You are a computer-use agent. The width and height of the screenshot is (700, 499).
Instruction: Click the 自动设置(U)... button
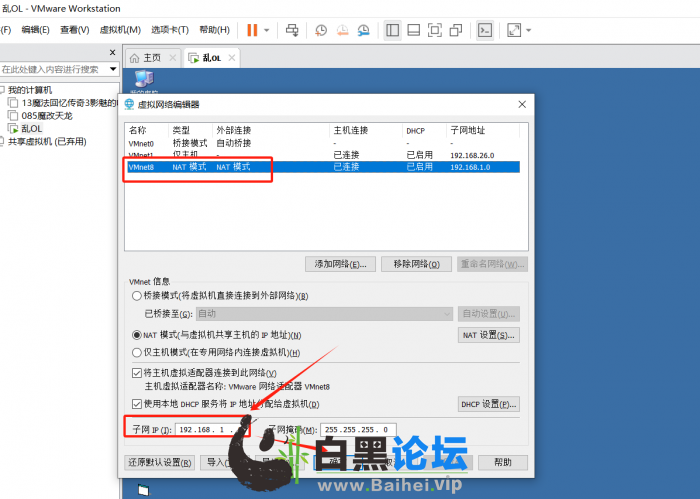click(488, 314)
